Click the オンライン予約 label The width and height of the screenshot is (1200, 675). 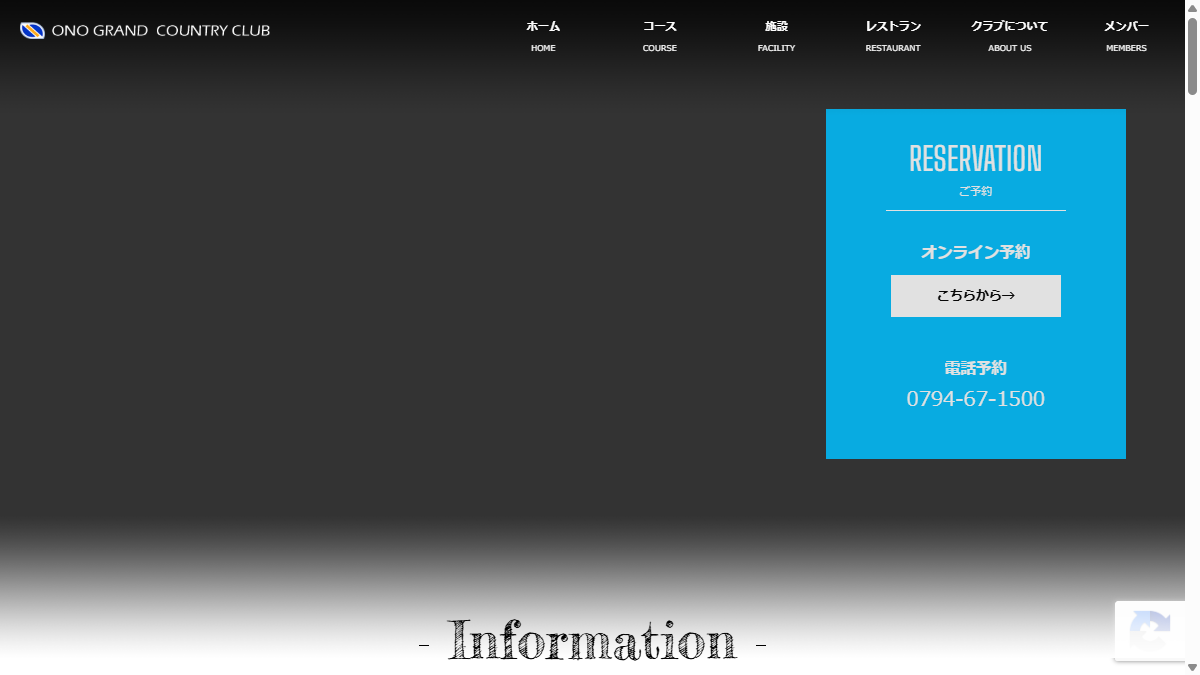click(976, 252)
